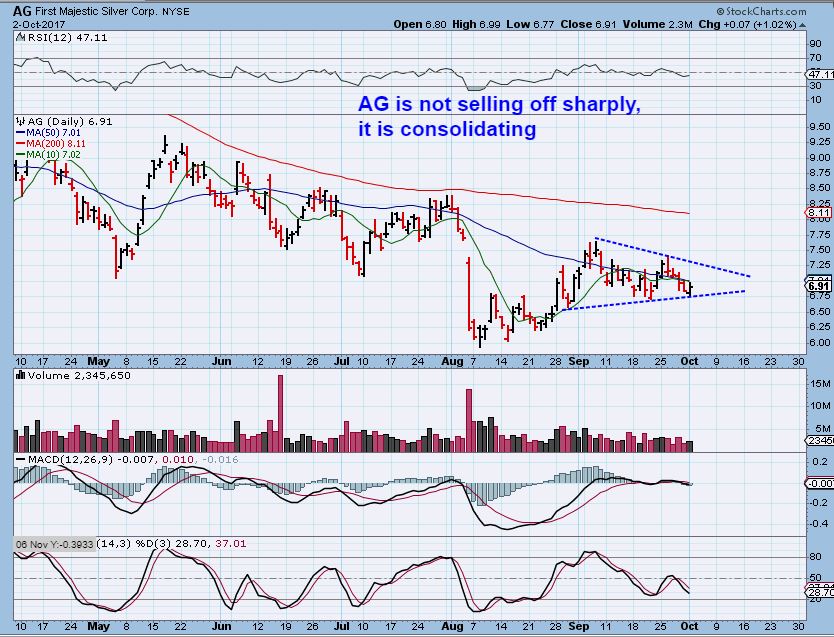Viewport: 834px width, 637px height.
Task: Click the Volume 2.3M header value
Action: [657, 24]
